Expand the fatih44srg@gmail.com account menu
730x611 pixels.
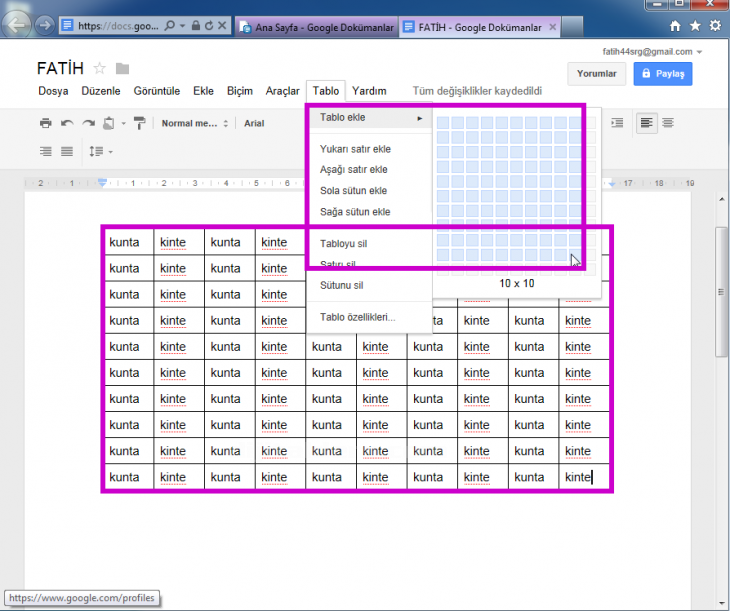tap(652, 51)
